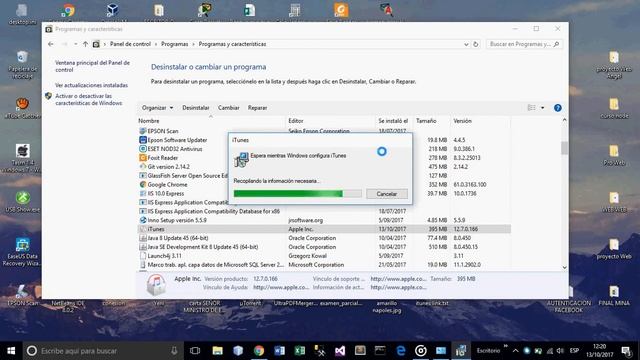Open FINAL MINA desktop file
Image resolution: width=640 pixels, height=360 pixels.
pyautogui.click(x=614, y=296)
